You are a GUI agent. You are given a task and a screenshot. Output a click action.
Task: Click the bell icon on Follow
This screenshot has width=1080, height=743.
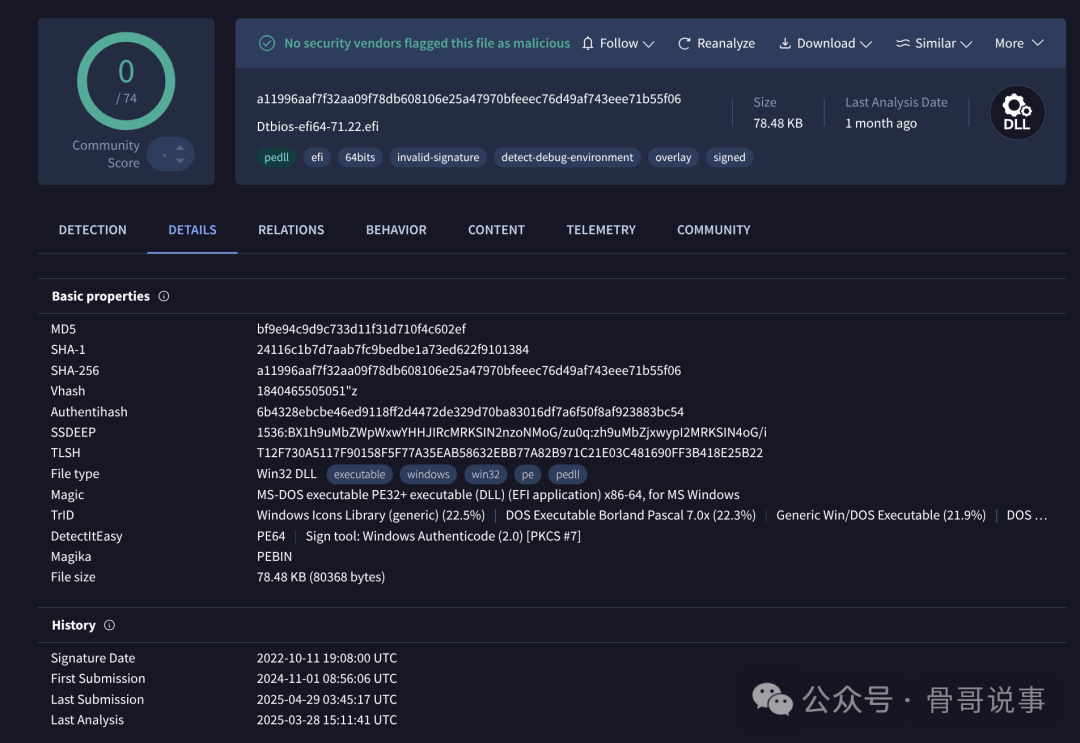[588, 43]
